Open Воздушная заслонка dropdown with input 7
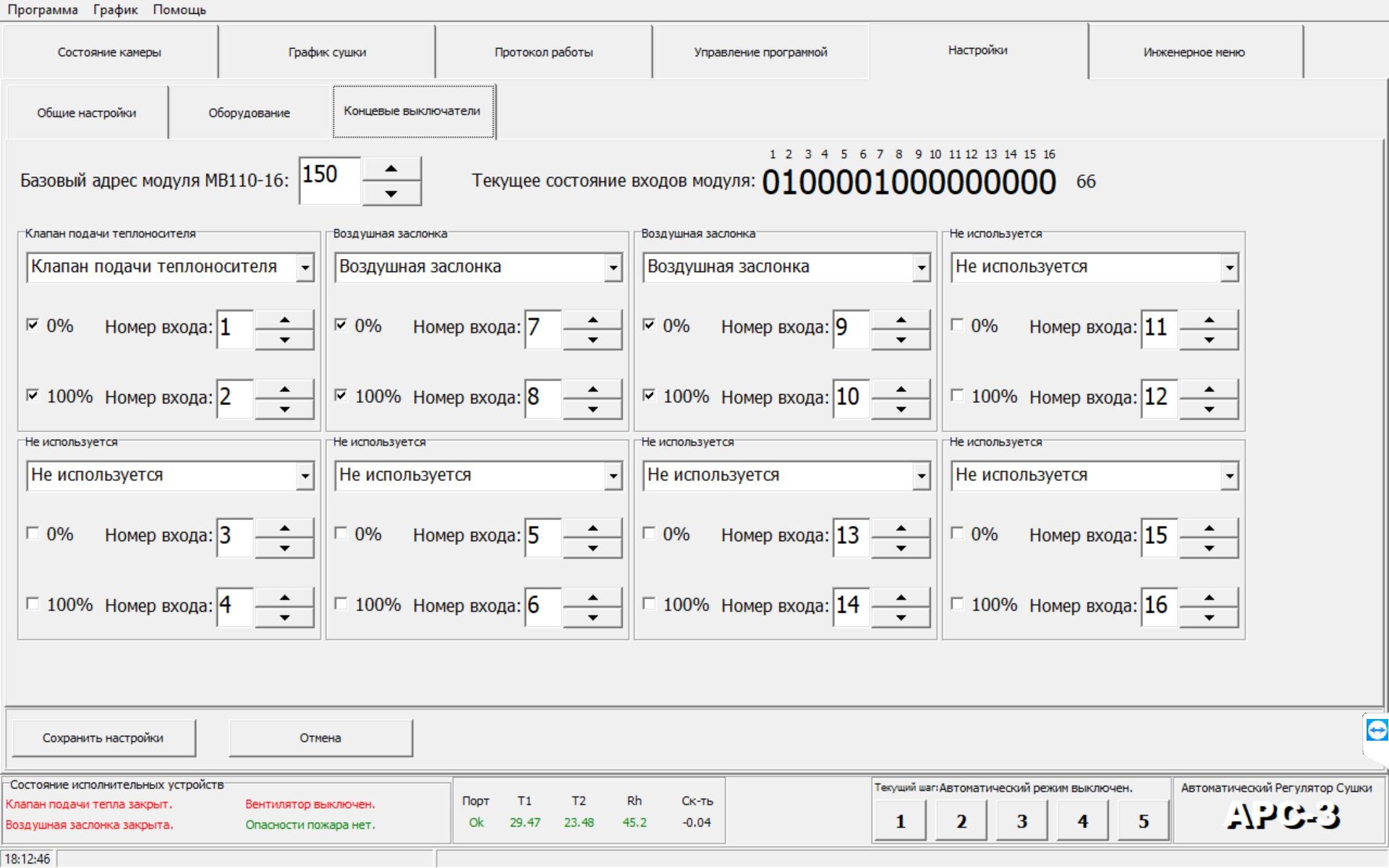 click(x=613, y=268)
